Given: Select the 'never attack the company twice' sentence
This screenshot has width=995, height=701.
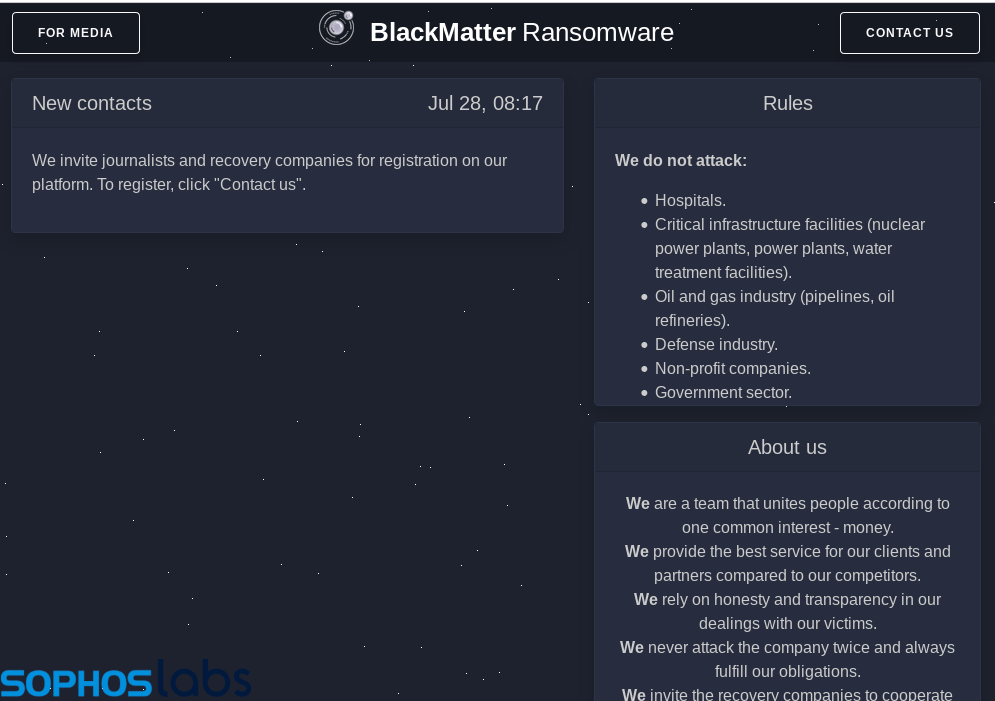Looking at the screenshot, I should (787, 660).
